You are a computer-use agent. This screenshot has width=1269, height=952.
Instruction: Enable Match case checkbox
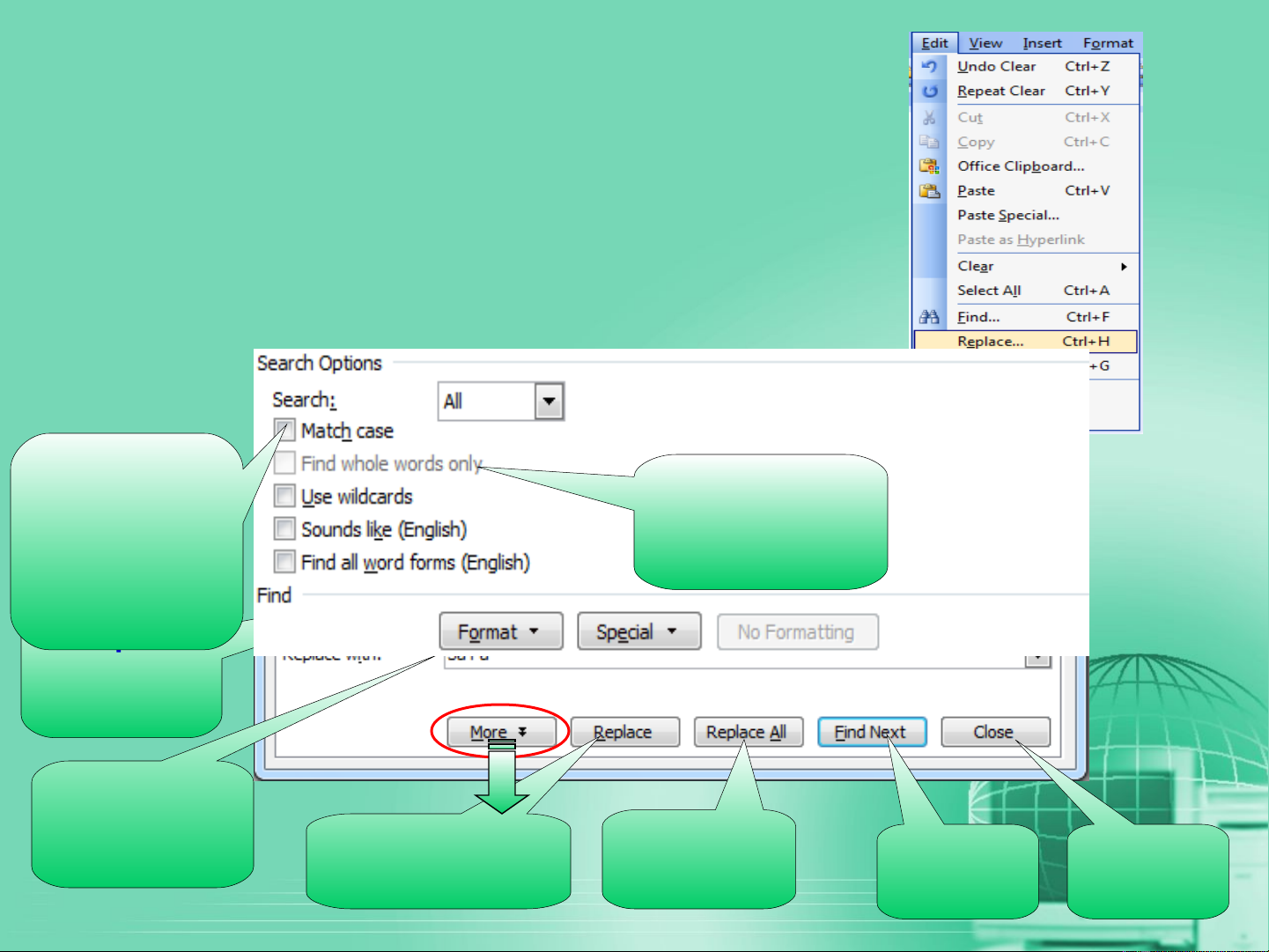point(284,430)
